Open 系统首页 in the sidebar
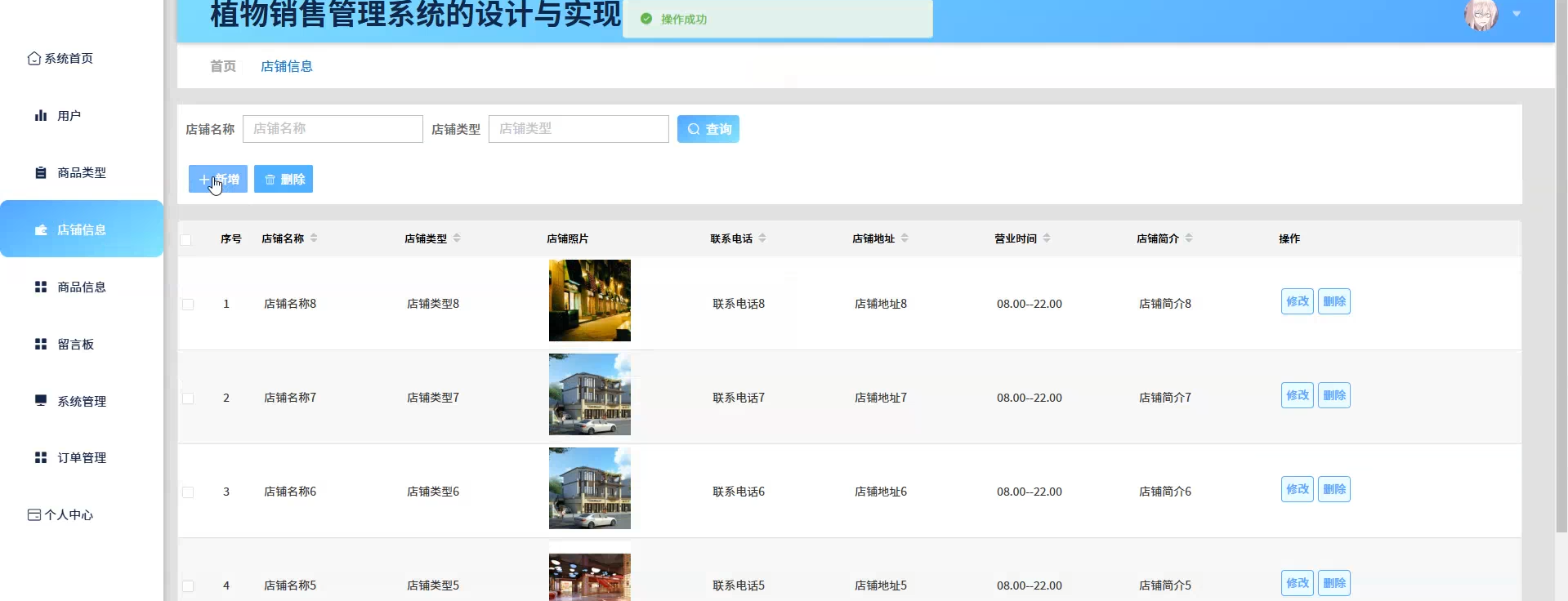Screen dimensions: 1568x601 coord(82,58)
